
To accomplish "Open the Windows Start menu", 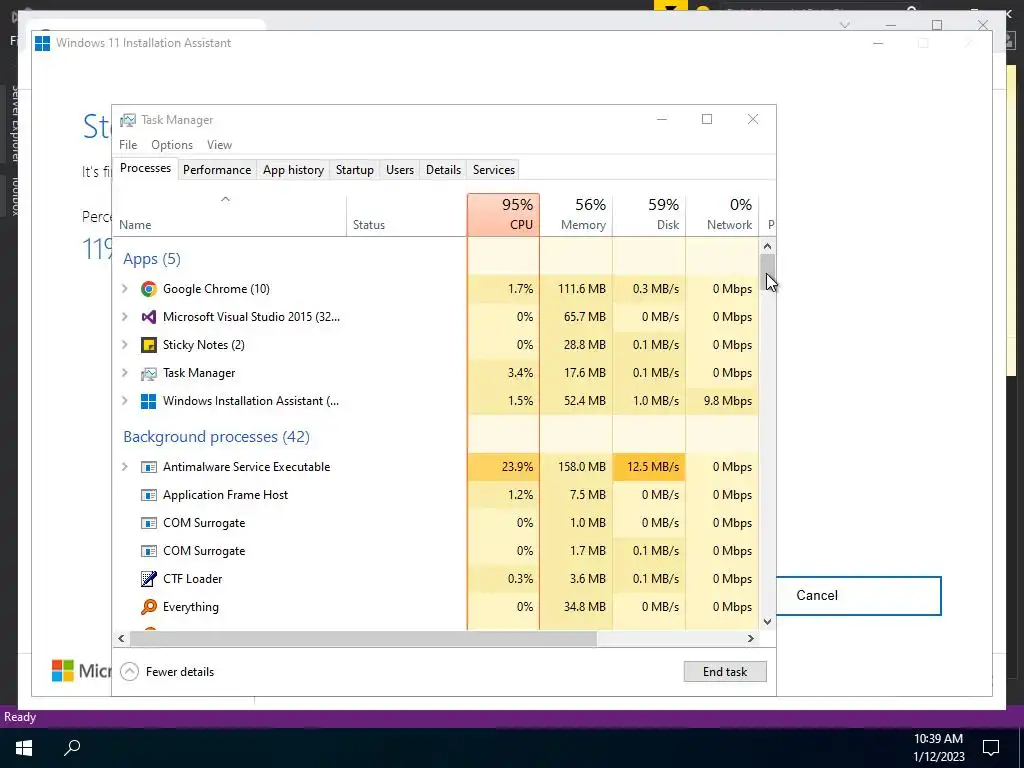I will click(24, 747).
